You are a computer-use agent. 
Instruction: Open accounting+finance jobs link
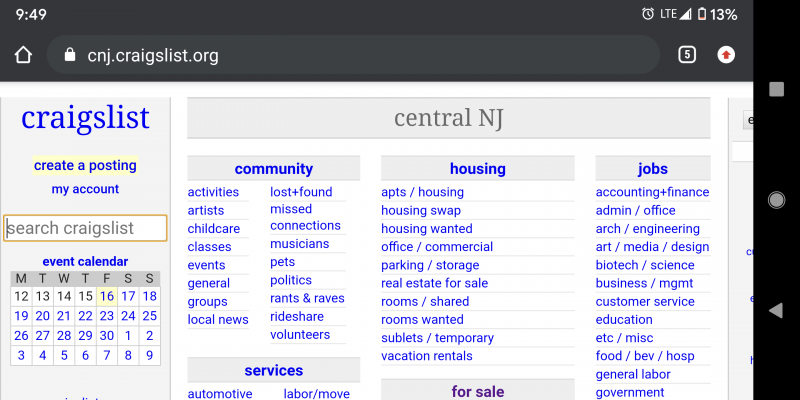652,192
